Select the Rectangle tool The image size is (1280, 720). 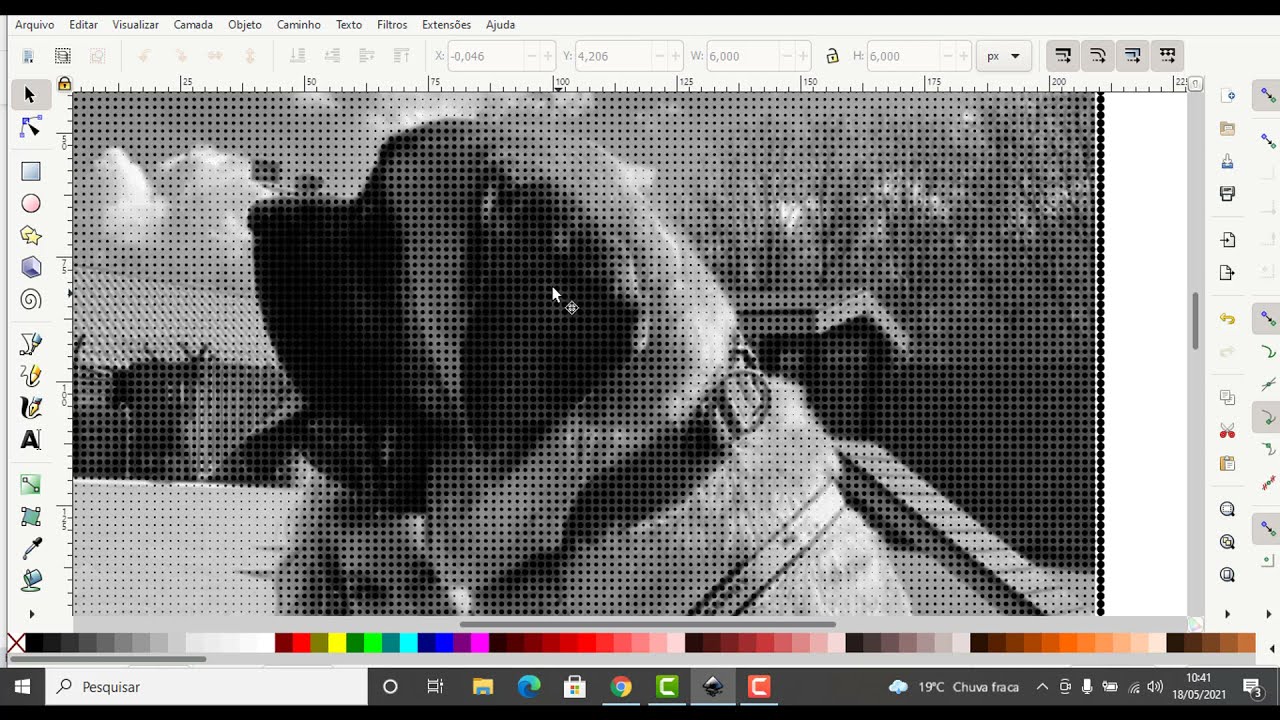[30, 171]
